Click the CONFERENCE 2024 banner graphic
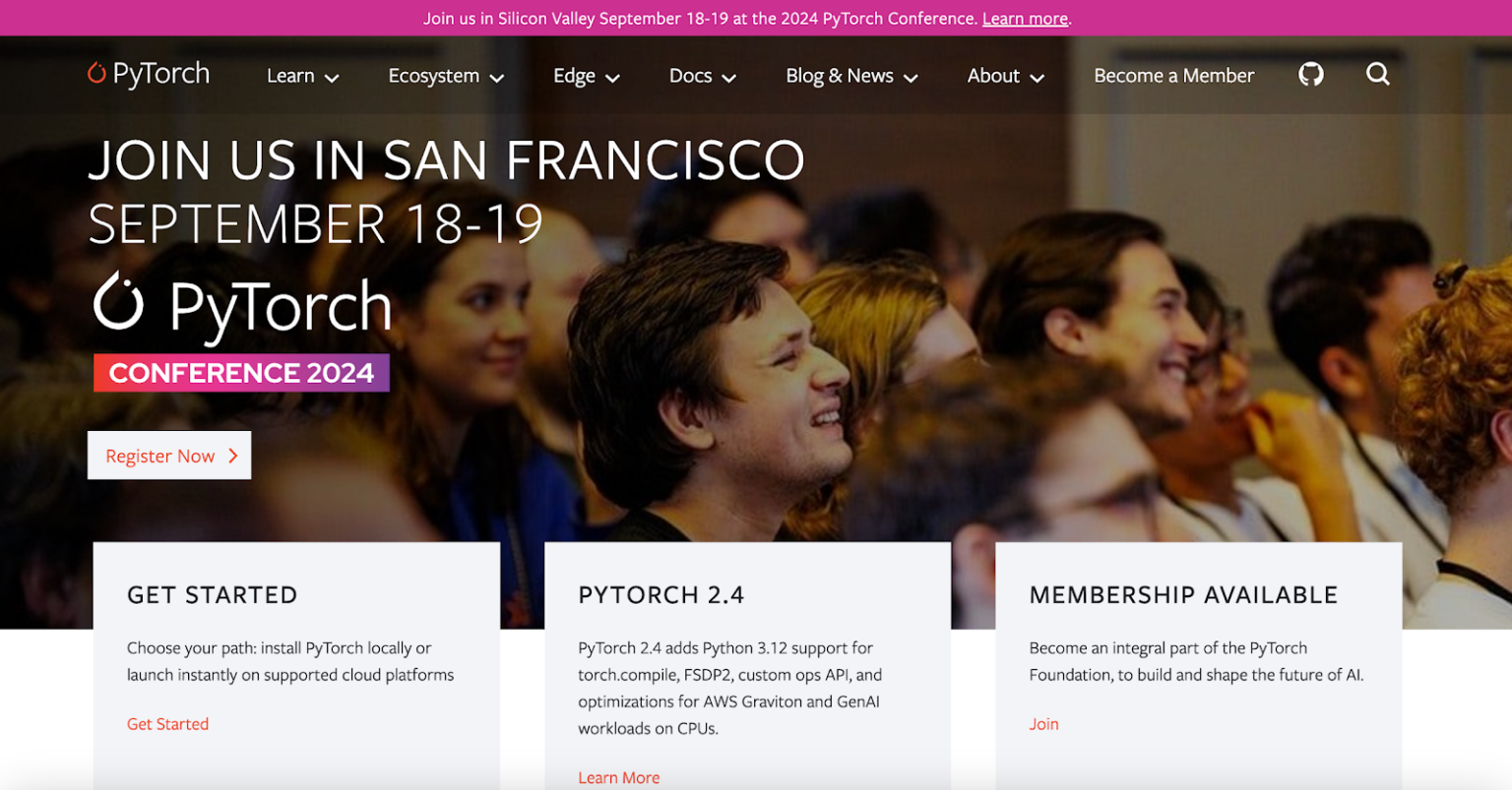The width and height of the screenshot is (1512, 790). [240, 372]
